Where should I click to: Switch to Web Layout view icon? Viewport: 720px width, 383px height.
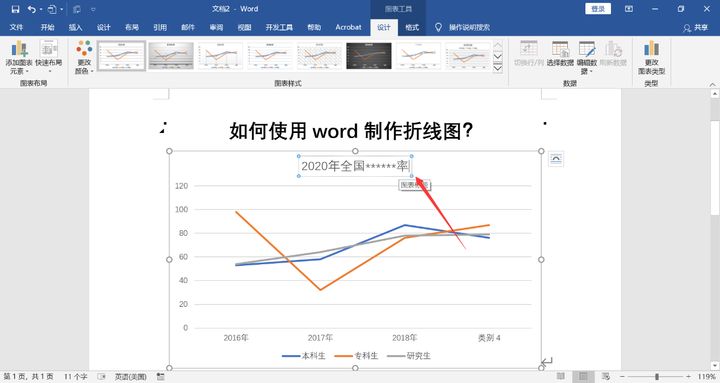tap(606, 377)
